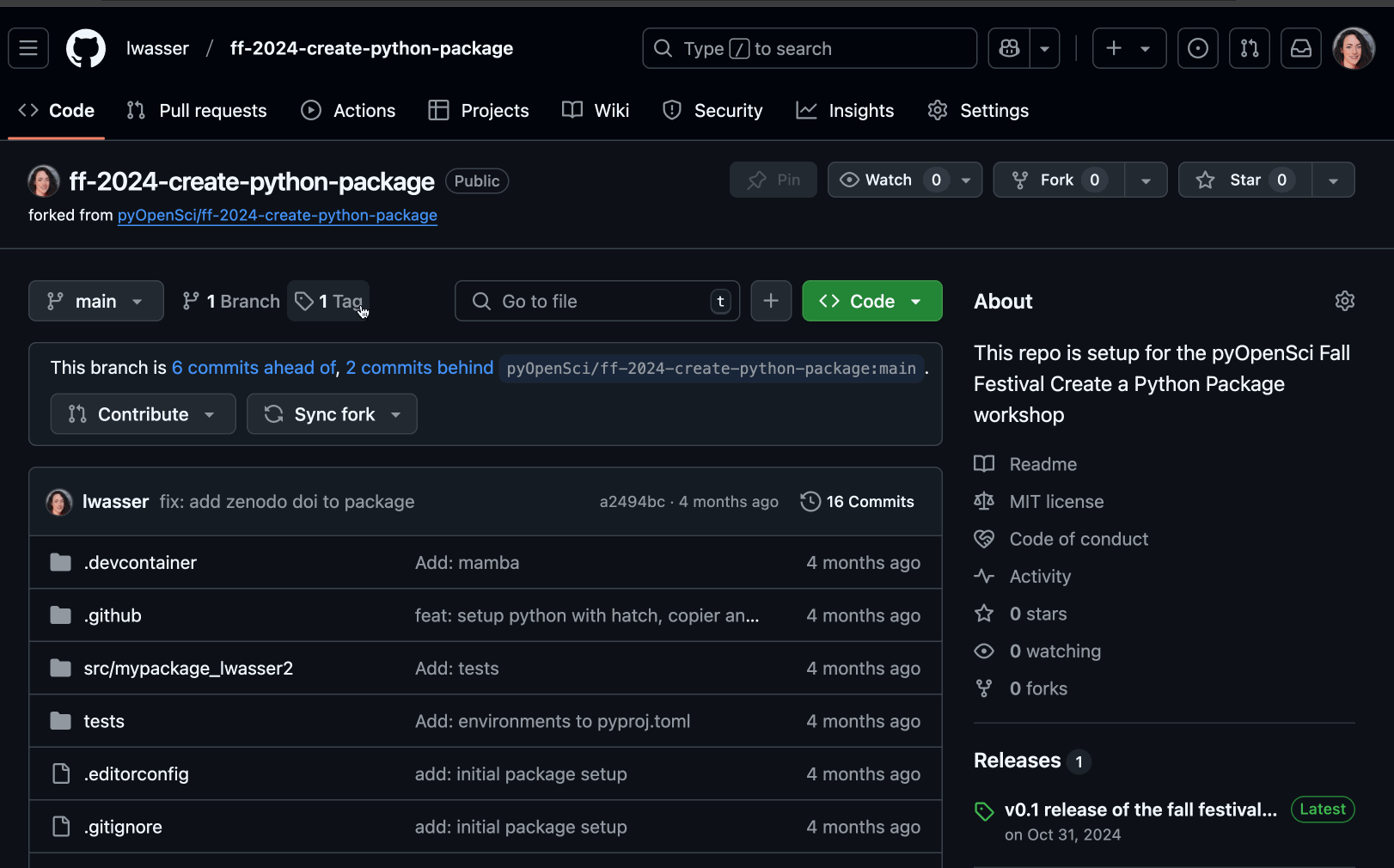Viewport: 1394px width, 868px height.
Task: View the 0 watching link
Action: (1037, 651)
